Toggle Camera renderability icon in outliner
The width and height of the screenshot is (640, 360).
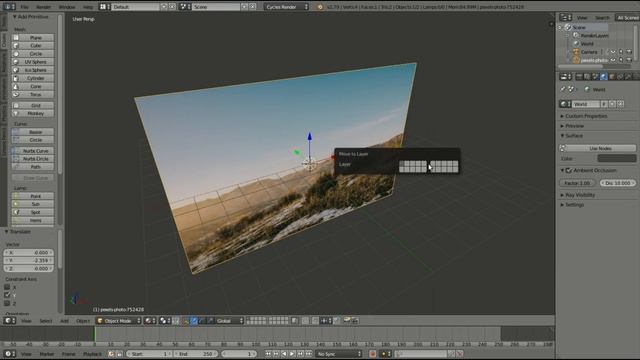coord(629,52)
